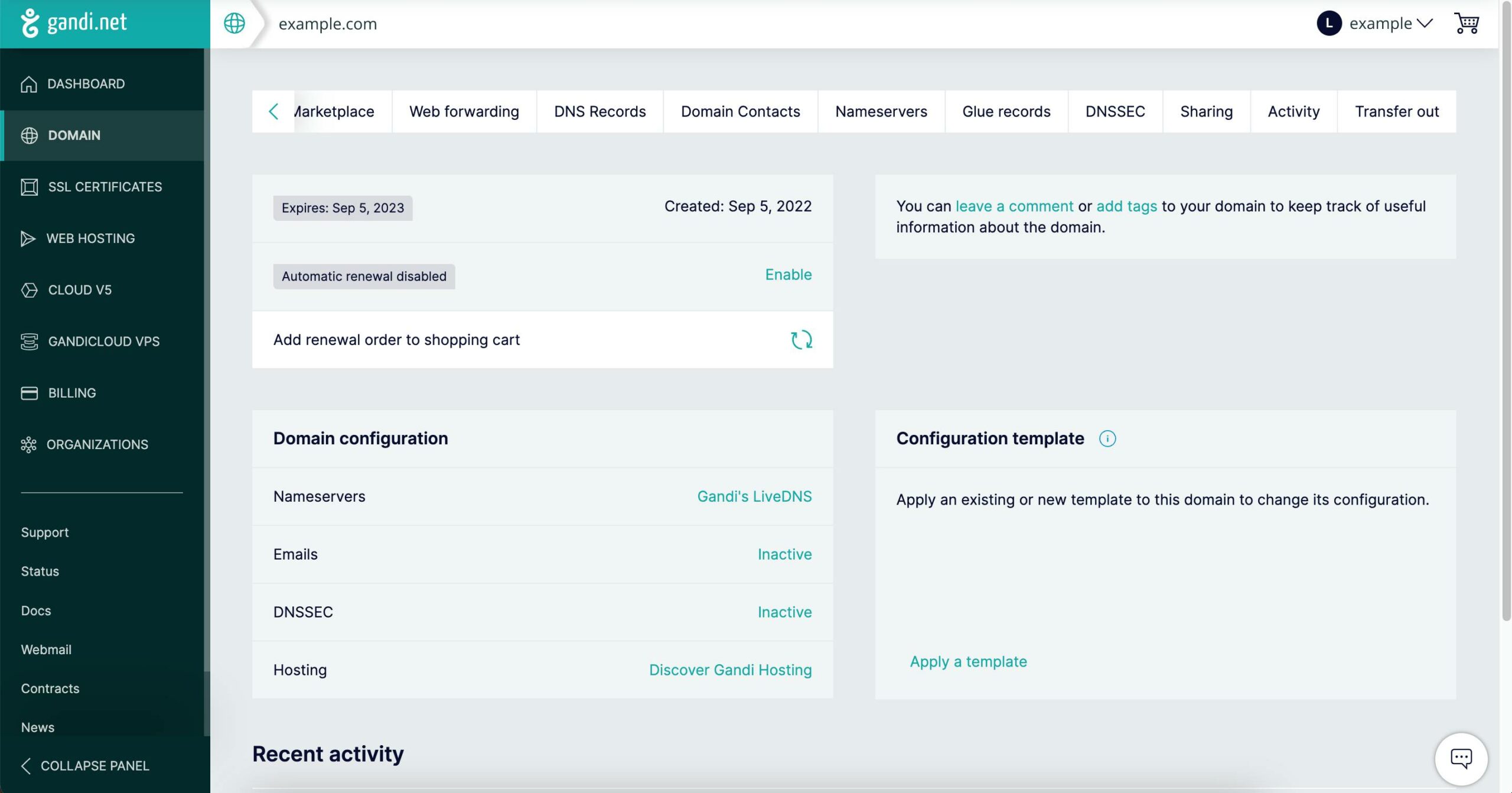The image size is (1512, 793).
Task: Switch to the Web forwarding tab
Action: click(464, 112)
